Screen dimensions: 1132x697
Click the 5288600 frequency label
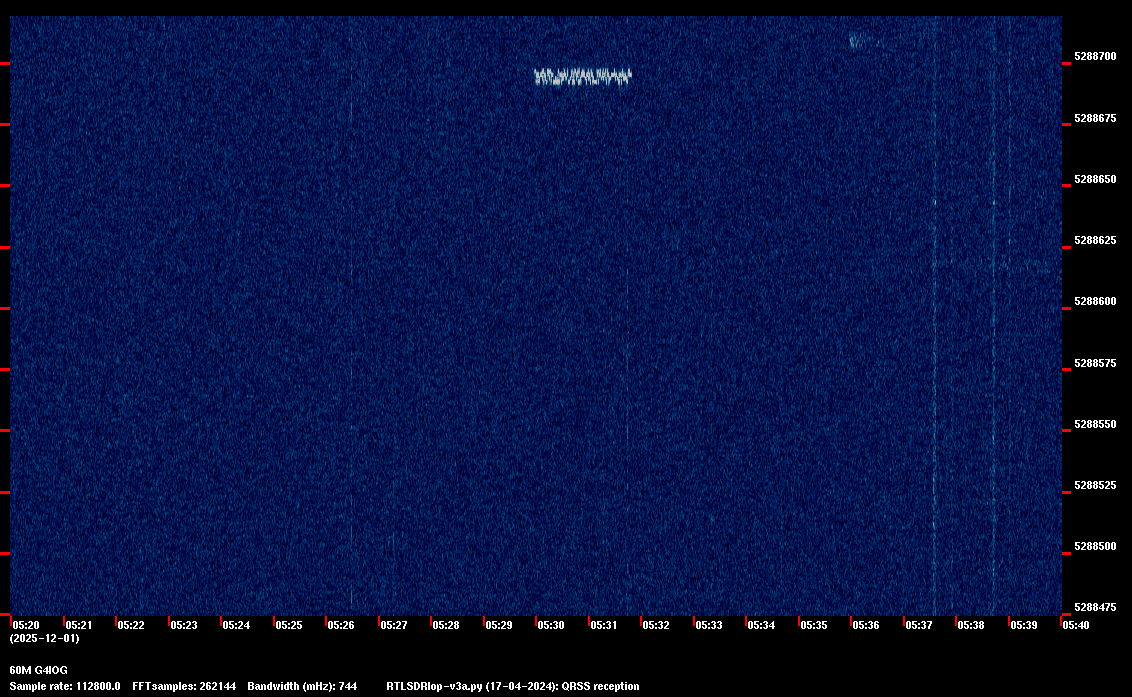pyautogui.click(x=1095, y=301)
